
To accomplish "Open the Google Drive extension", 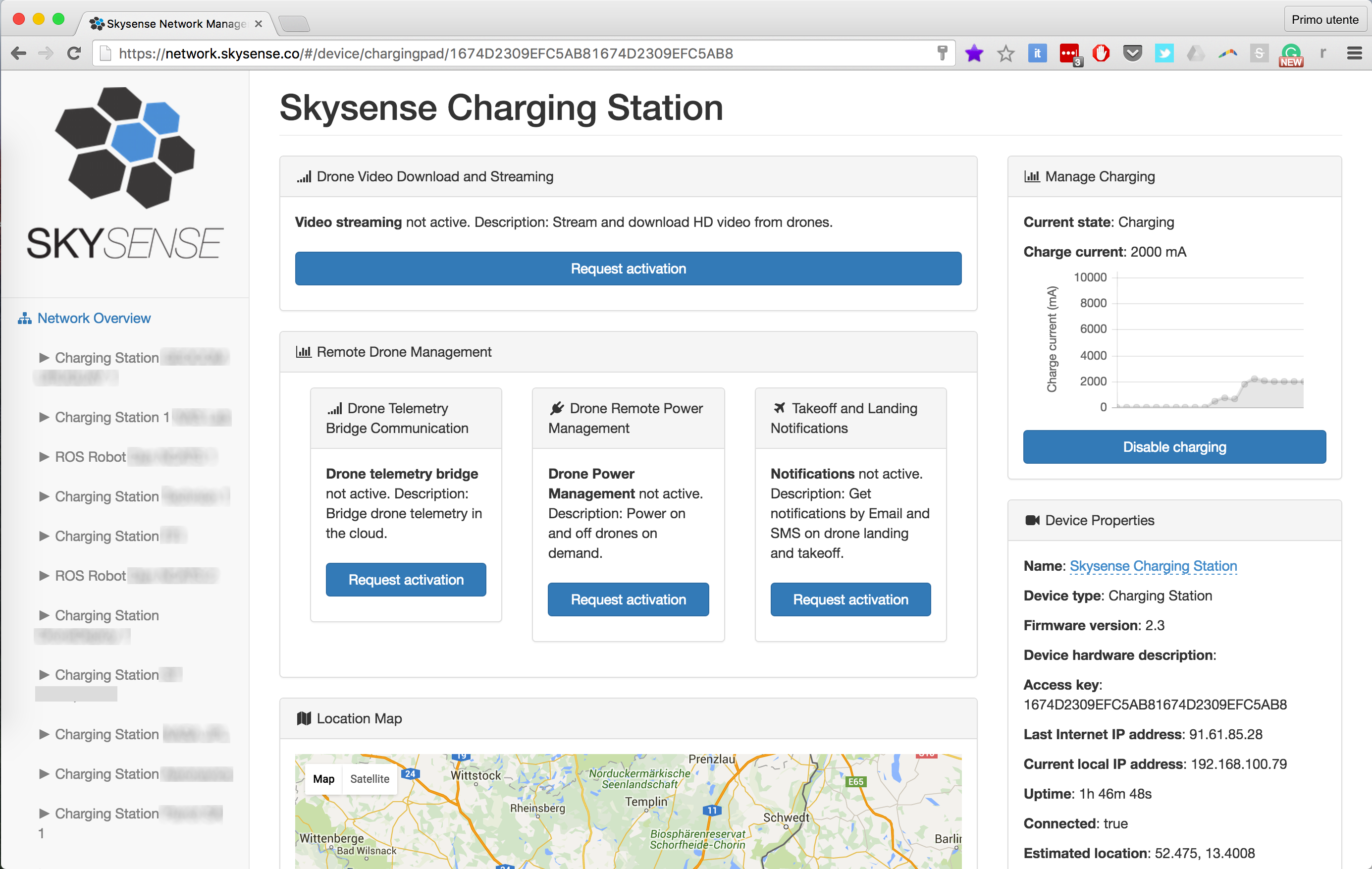I will click(1195, 54).
